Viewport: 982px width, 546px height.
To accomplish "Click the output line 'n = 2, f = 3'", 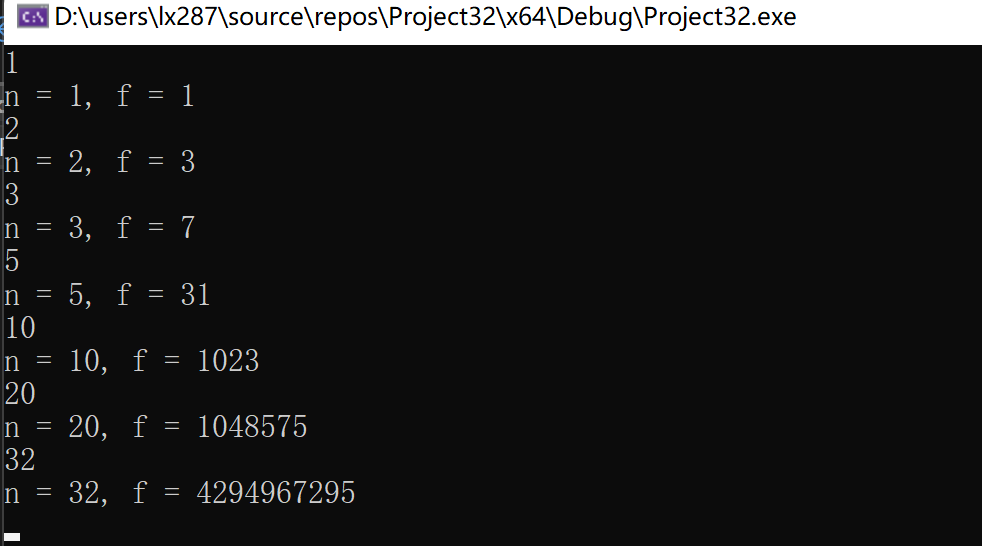I will (99, 163).
